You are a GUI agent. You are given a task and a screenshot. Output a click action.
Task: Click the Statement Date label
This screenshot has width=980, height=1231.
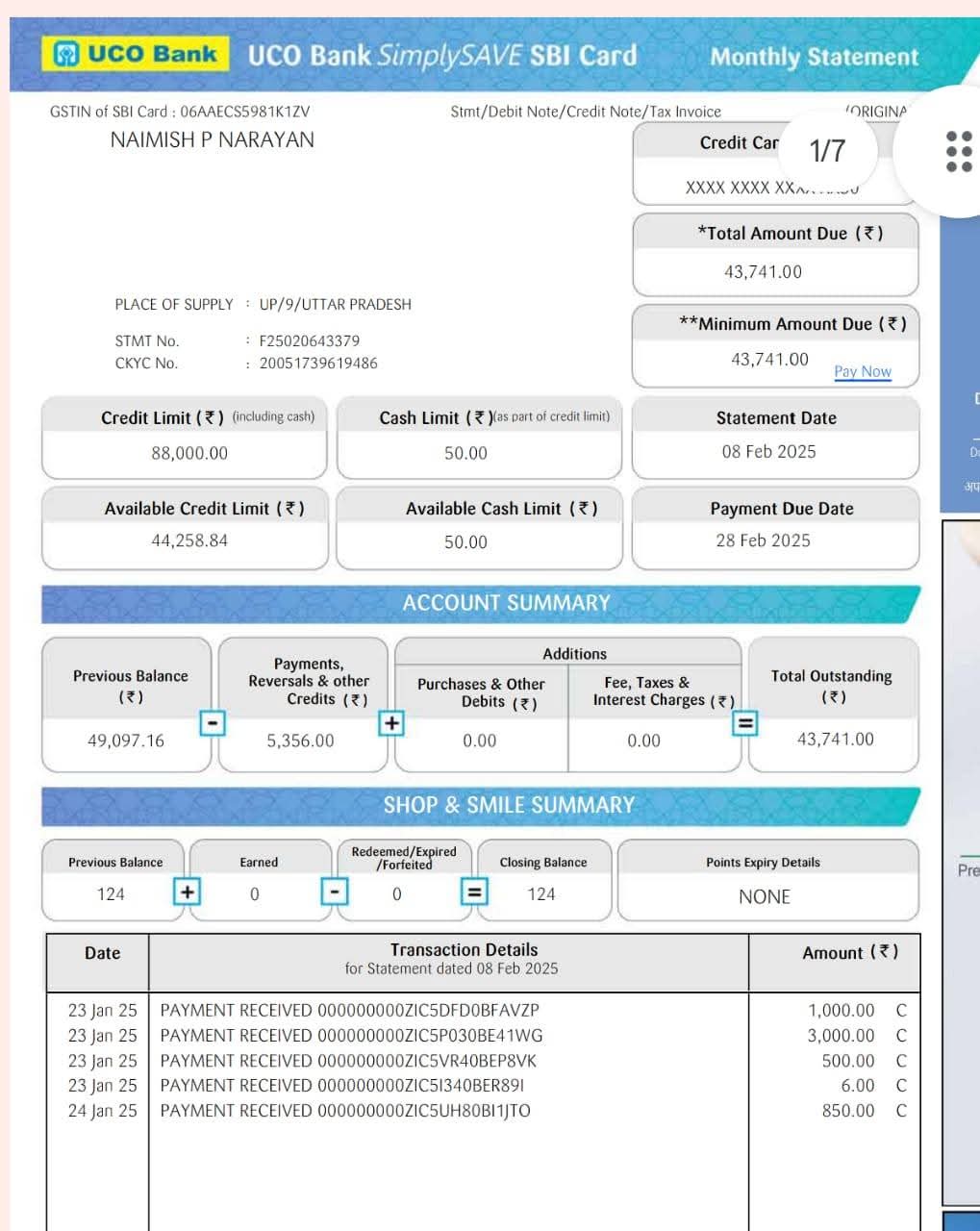tap(776, 418)
